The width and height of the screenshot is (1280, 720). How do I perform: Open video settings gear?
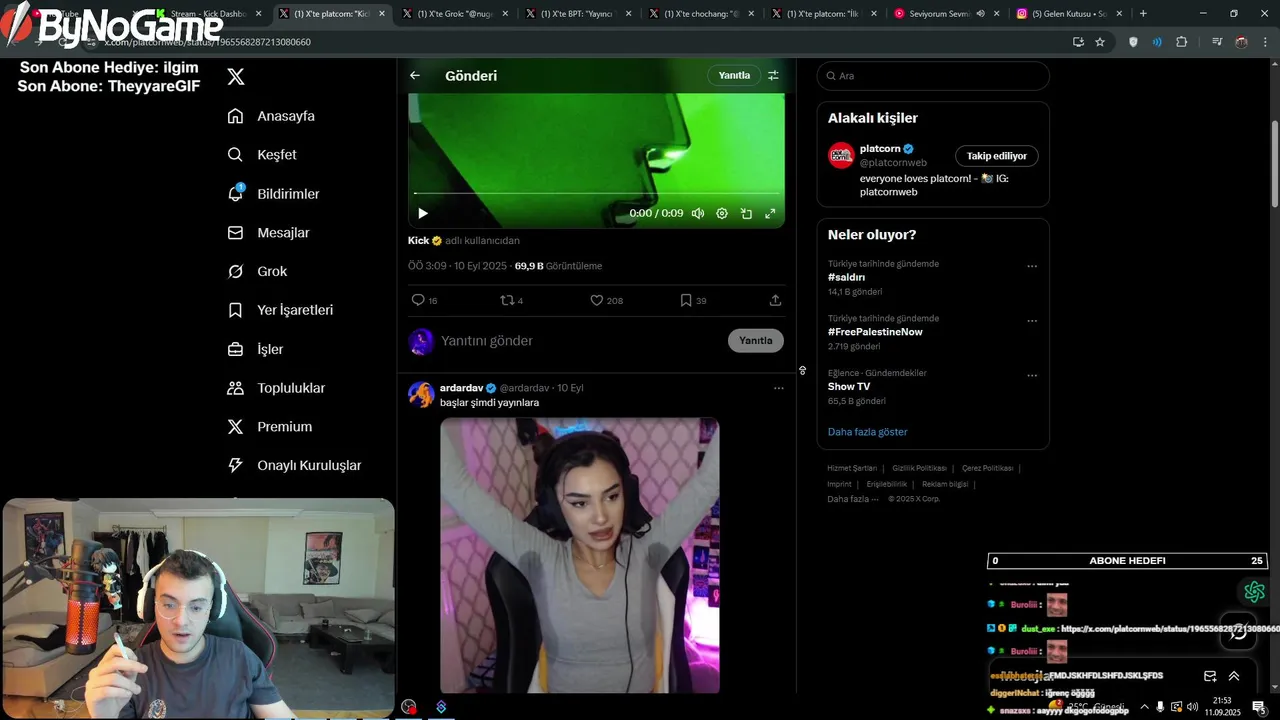point(722,213)
